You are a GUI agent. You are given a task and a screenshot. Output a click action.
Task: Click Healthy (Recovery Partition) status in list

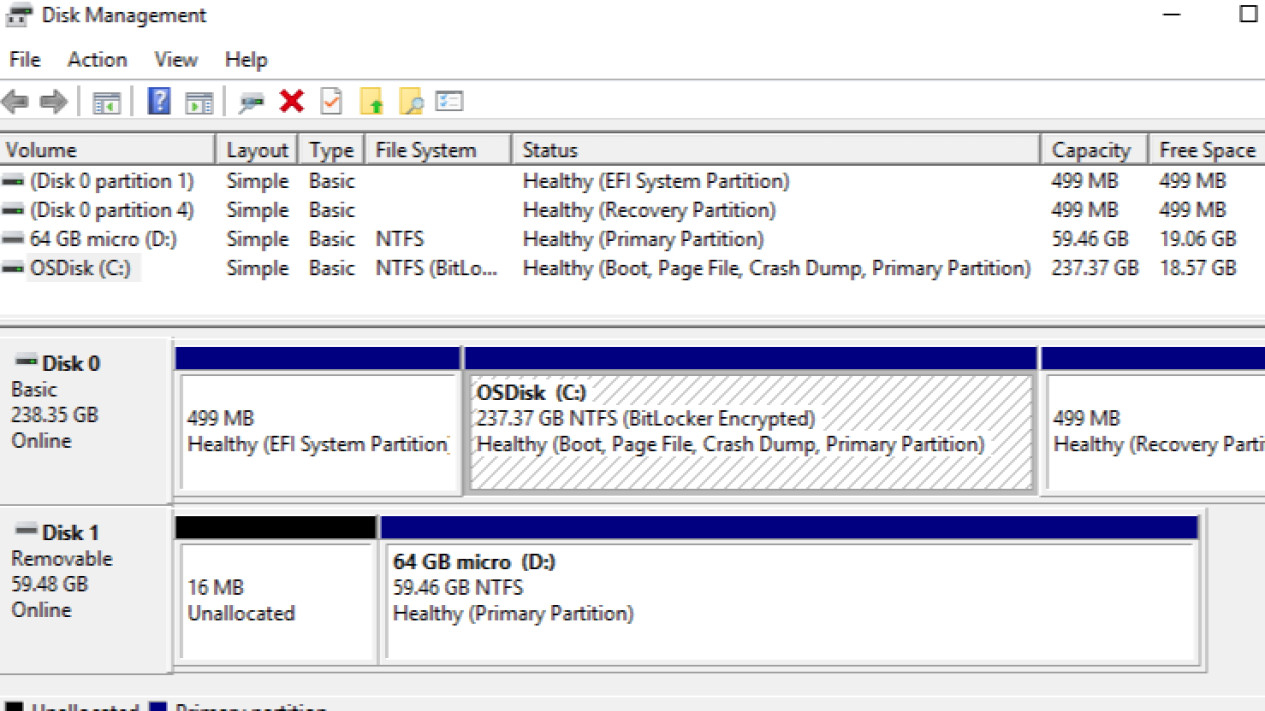pos(649,210)
